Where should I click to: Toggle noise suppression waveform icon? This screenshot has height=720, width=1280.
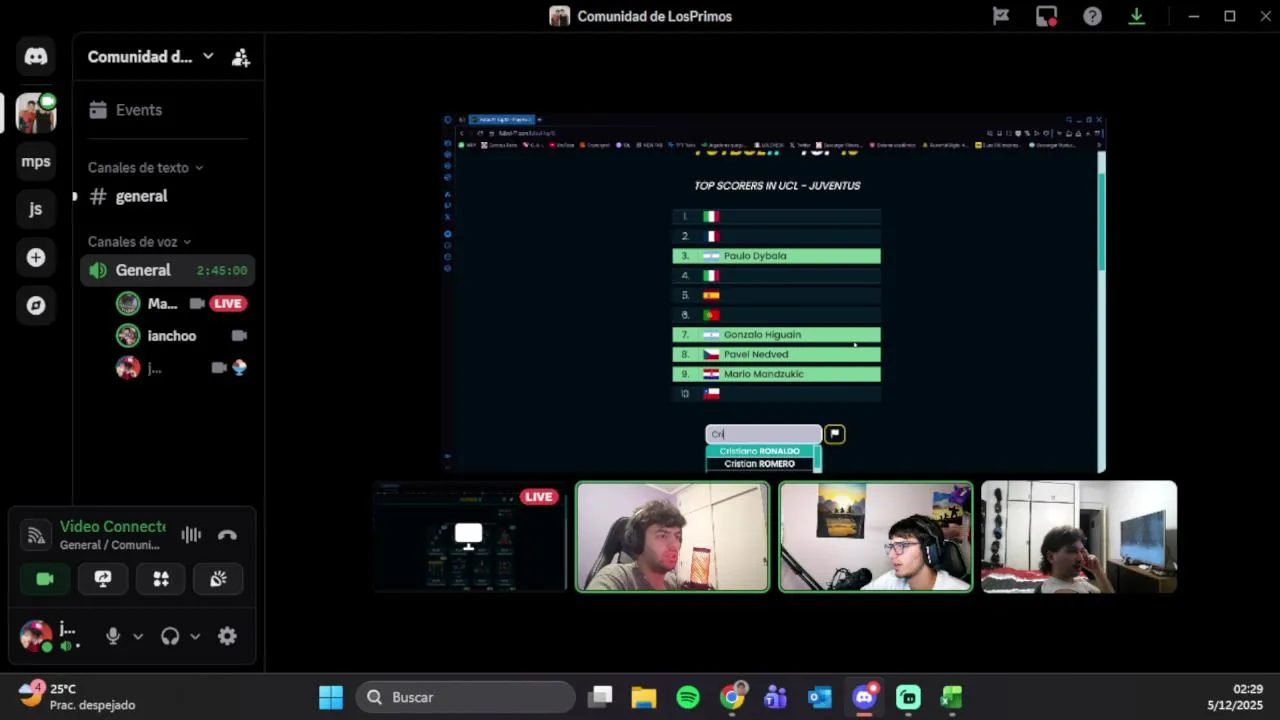(x=191, y=535)
